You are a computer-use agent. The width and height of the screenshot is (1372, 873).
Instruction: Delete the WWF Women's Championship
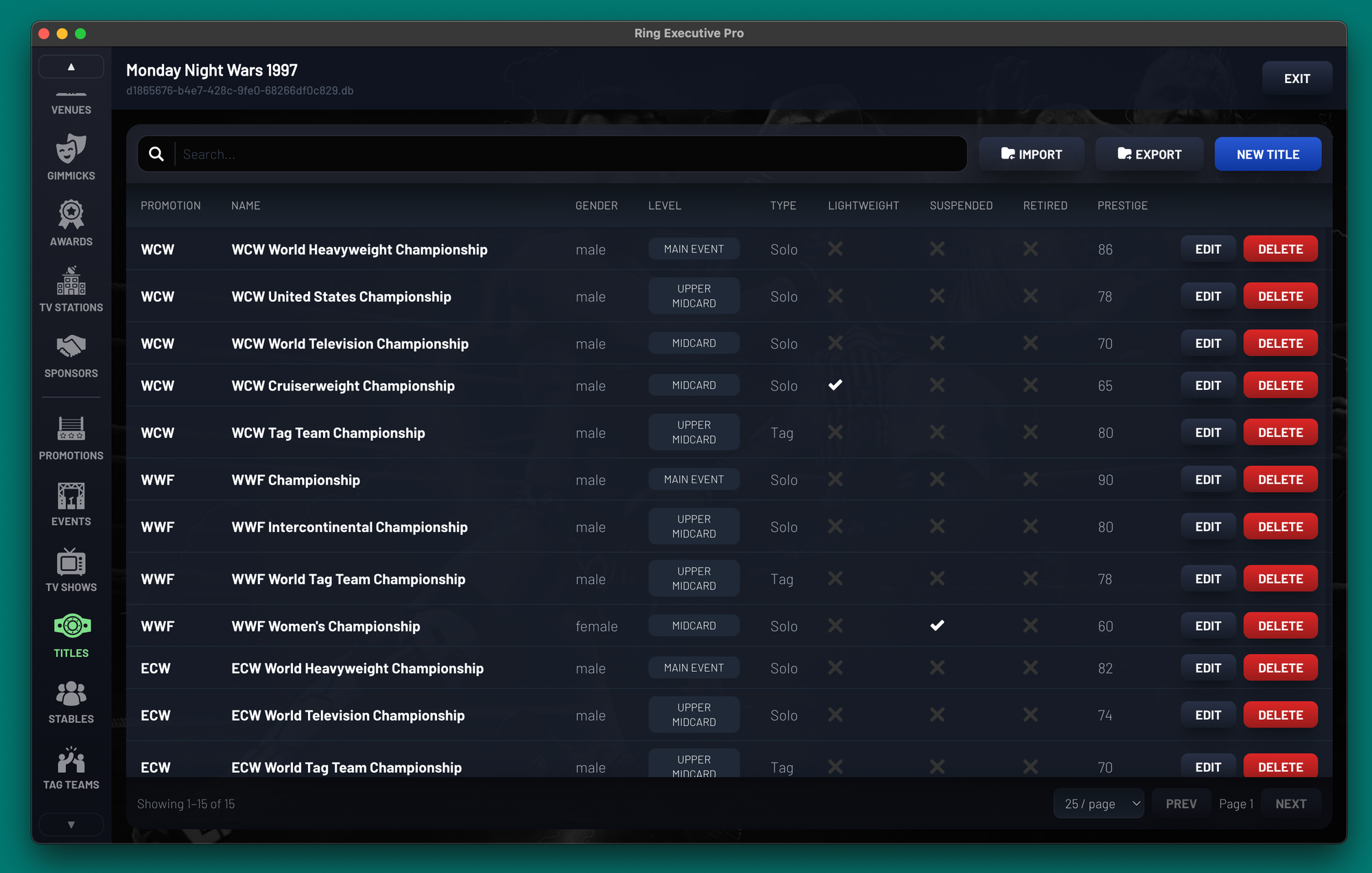click(x=1280, y=626)
